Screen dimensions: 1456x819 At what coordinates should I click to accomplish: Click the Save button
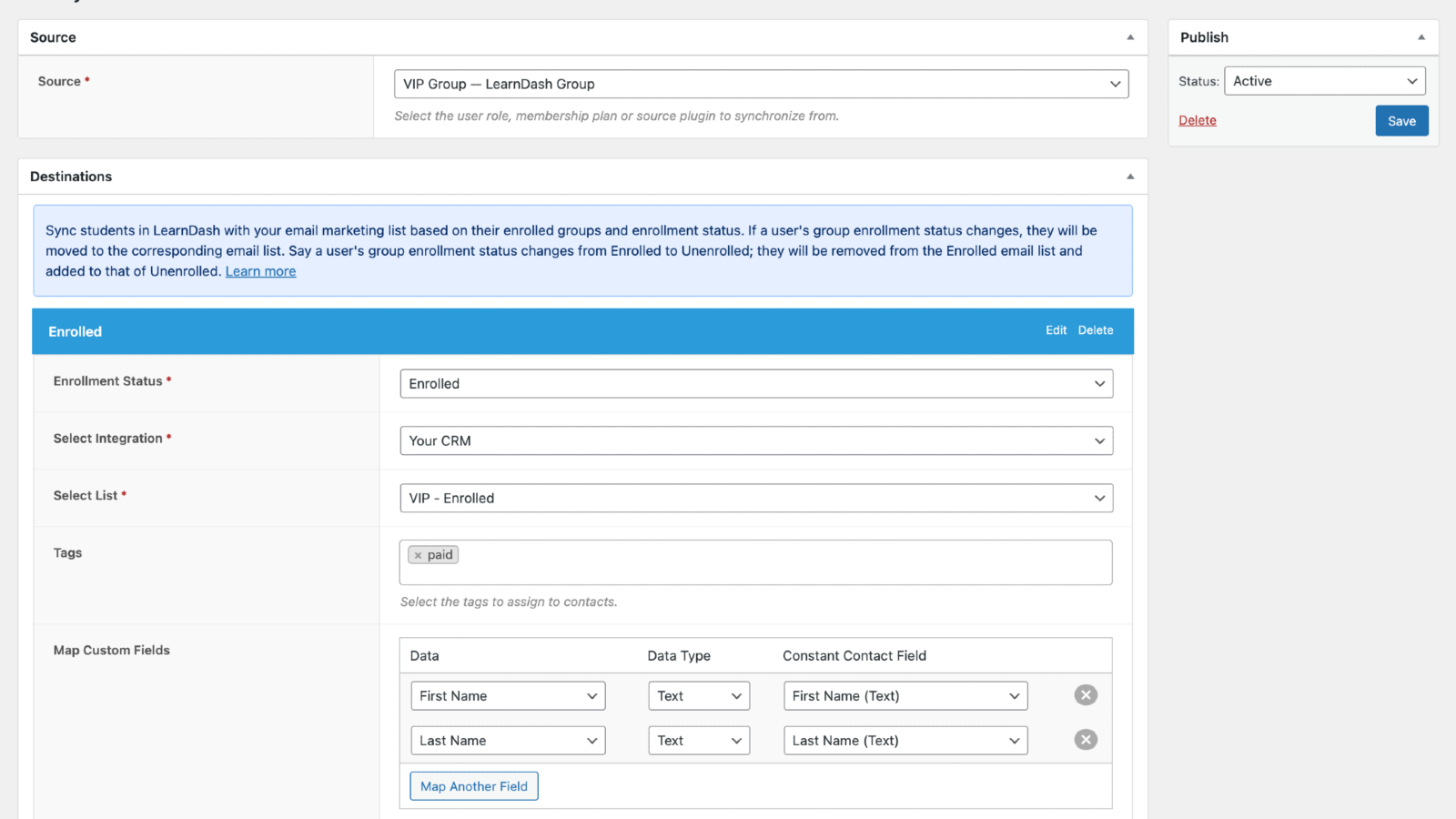click(x=1401, y=121)
